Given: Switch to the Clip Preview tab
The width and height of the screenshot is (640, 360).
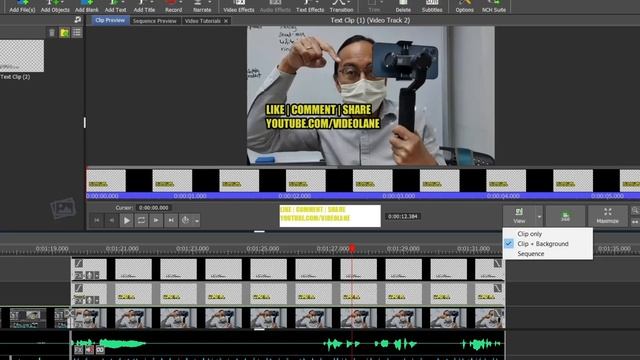Looking at the screenshot, I should [x=110, y=20].
